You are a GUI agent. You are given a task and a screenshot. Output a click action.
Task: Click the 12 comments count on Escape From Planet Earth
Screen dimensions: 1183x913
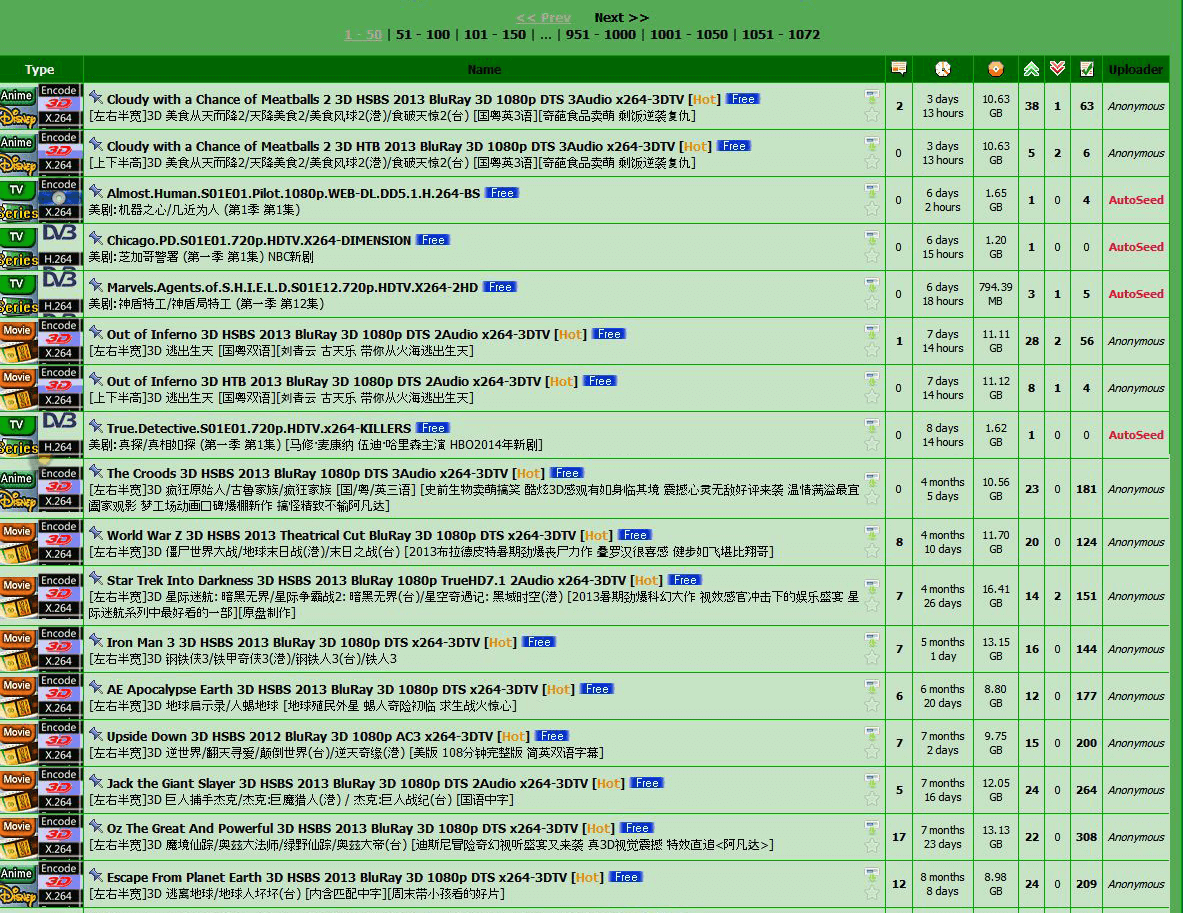[899, 884]
